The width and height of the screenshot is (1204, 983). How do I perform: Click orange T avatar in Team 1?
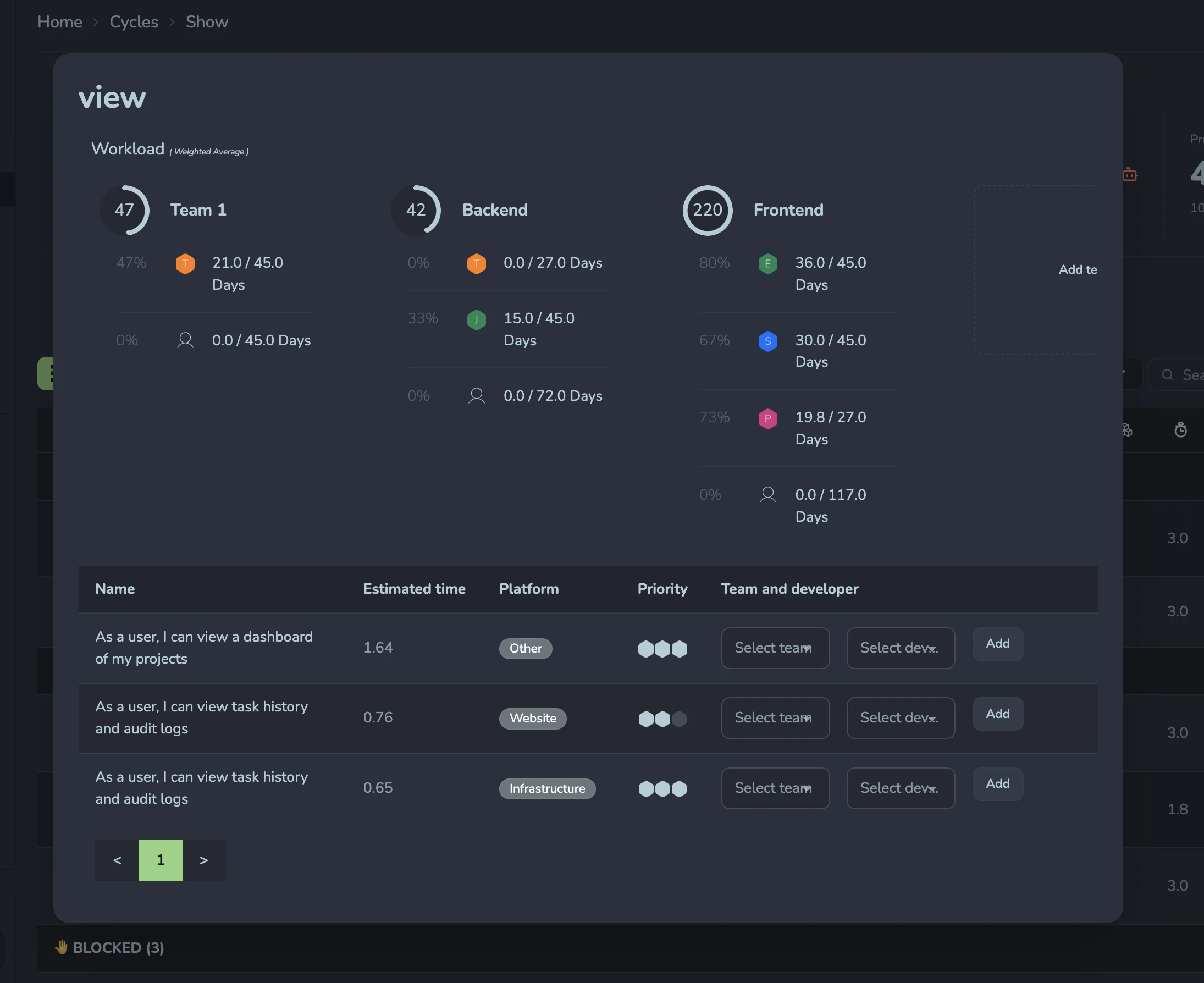coord(185,263)
